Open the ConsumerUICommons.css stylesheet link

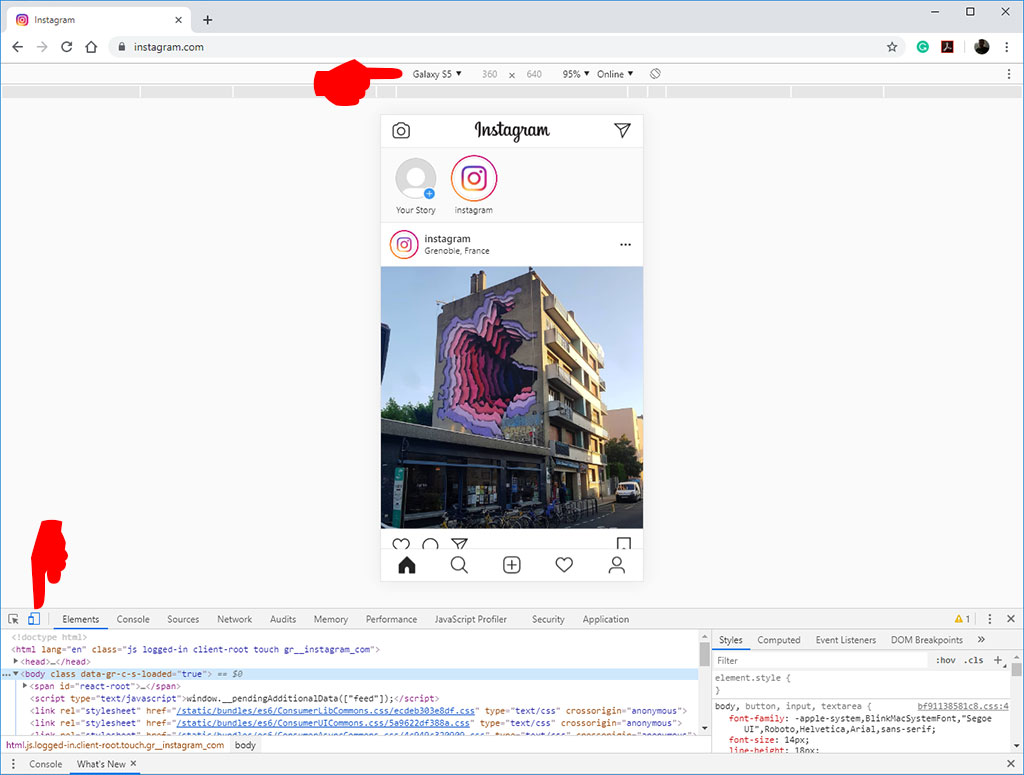324,723
